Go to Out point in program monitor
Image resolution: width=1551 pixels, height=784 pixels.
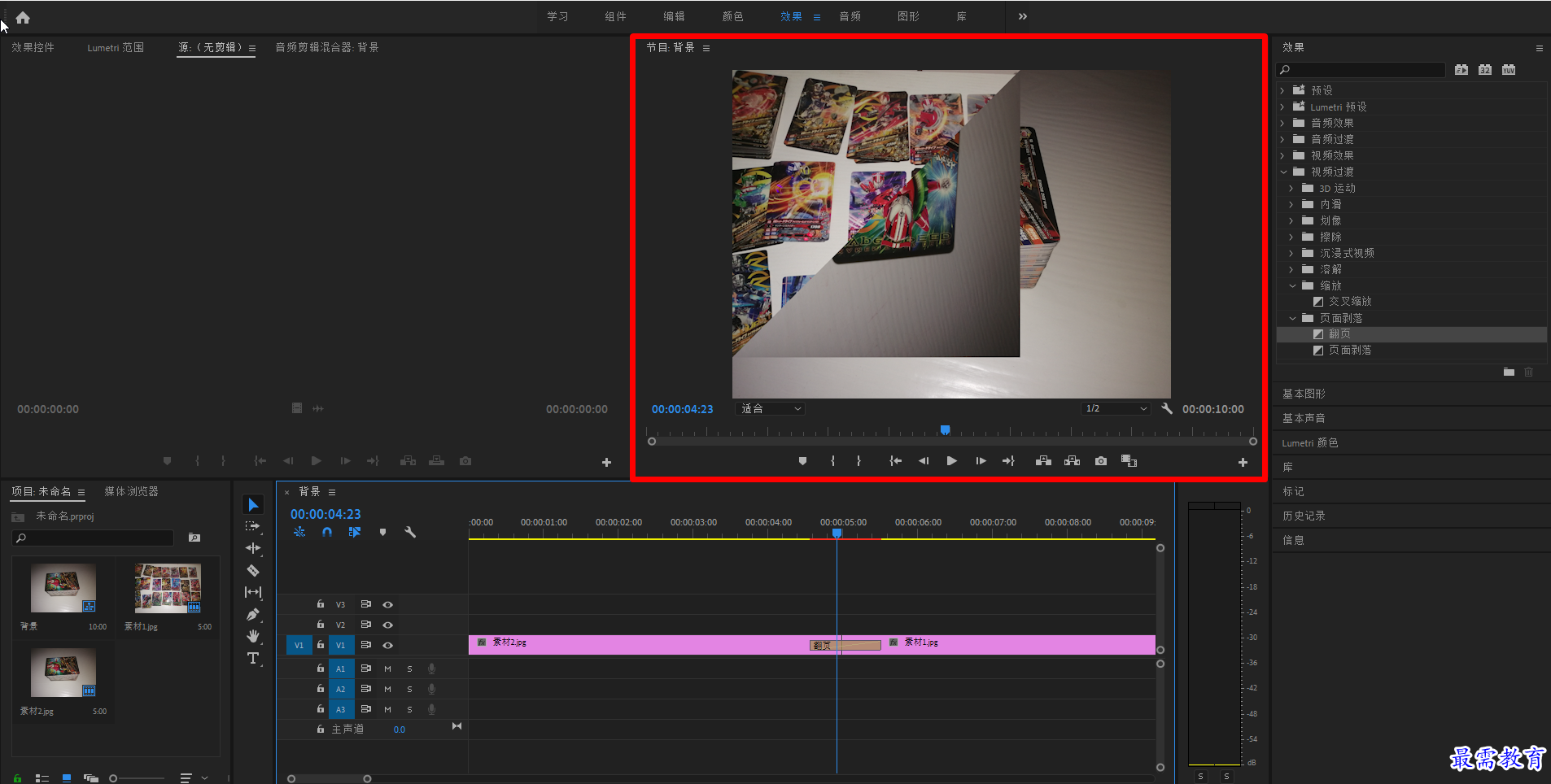tap(1009, 461)
